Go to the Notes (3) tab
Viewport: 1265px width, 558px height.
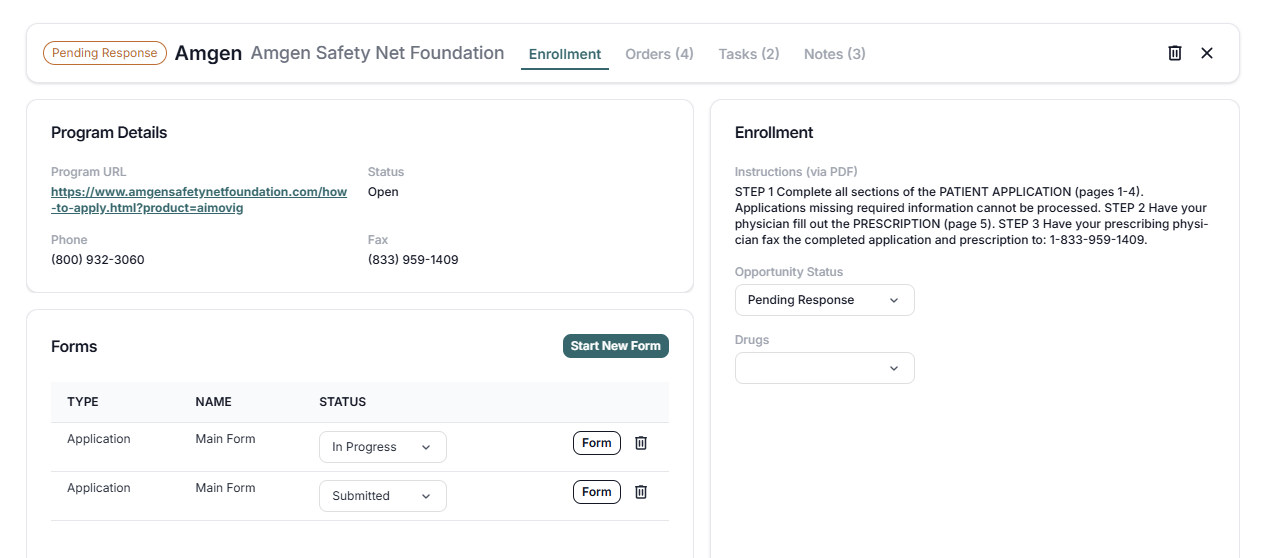834,54
